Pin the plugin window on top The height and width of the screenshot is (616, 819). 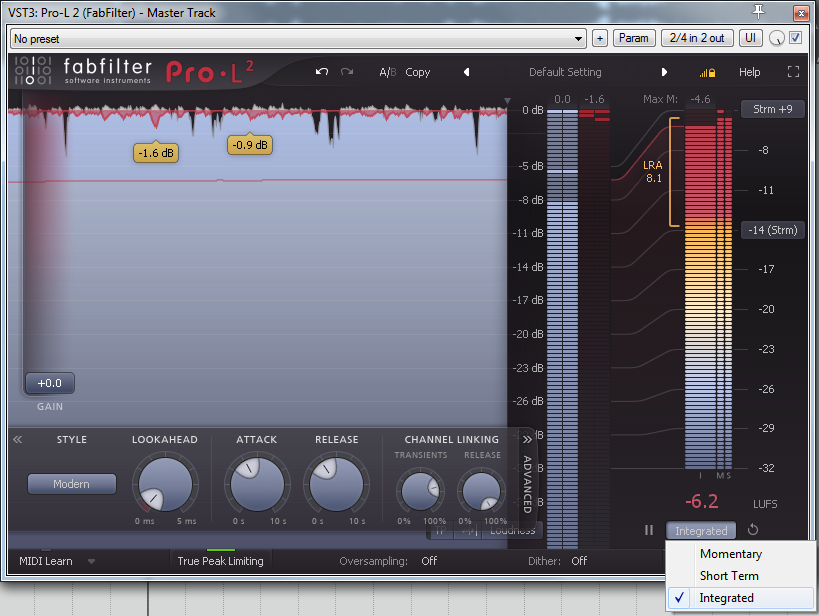[x=758, y=12]
